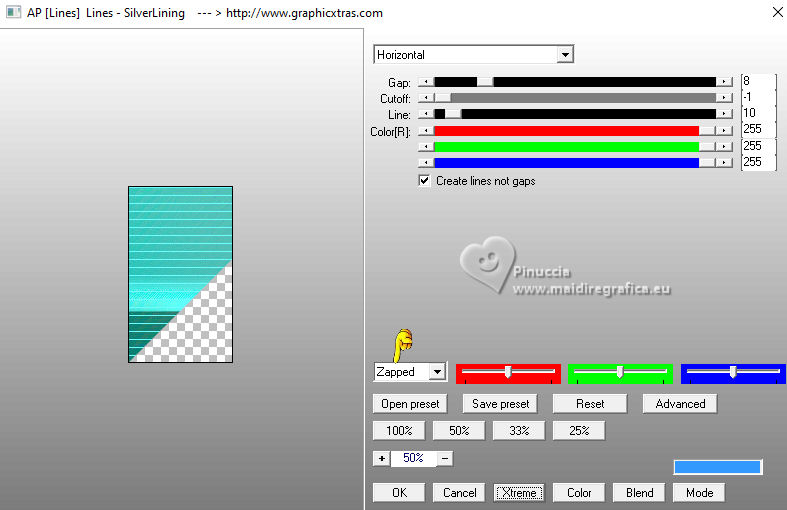This screenshot has width=787, height=510.
Task: Click the red Color[R] slider right arrow
Action: coord(724,131)
